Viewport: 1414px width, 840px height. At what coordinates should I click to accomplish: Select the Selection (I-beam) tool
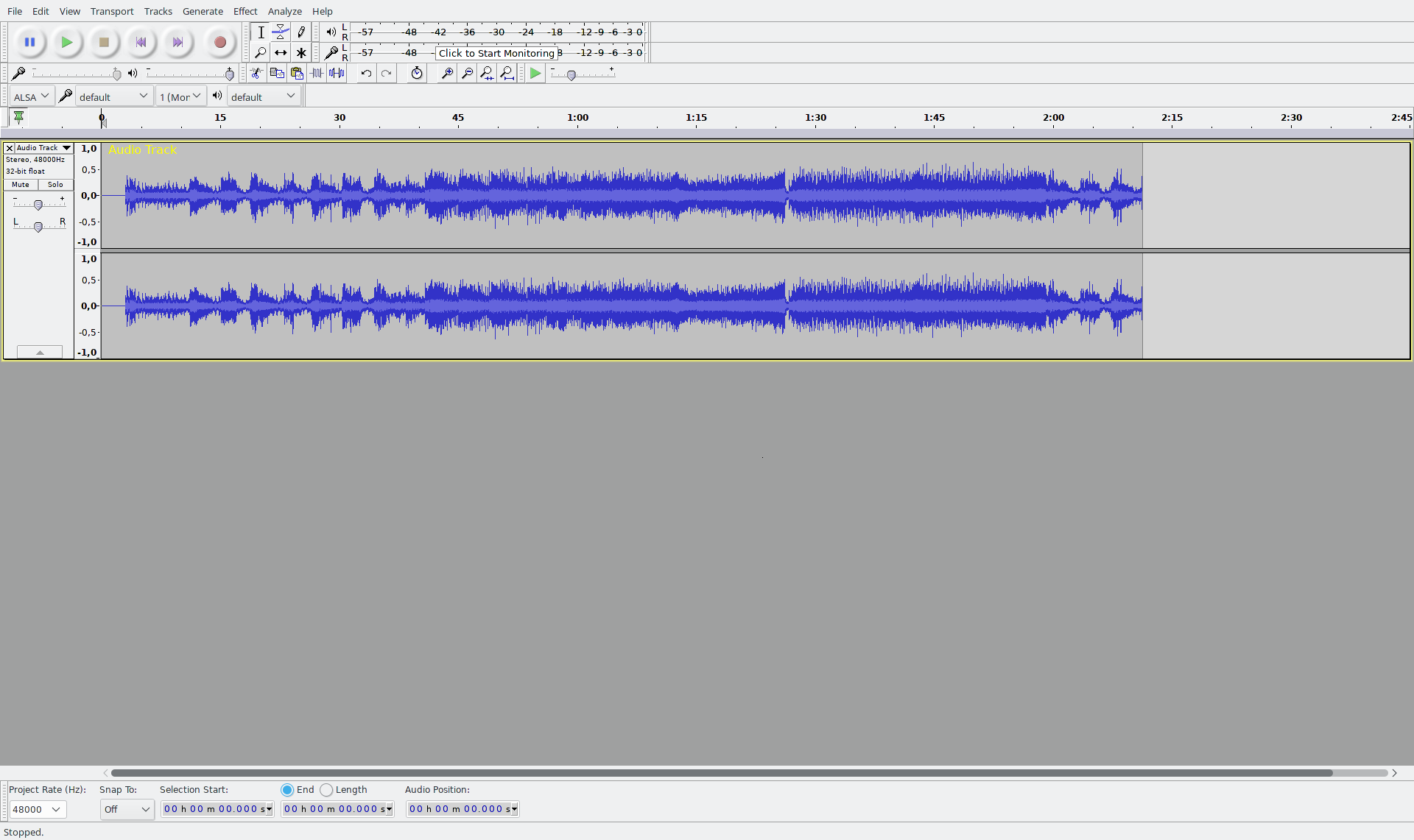click(x=261, y=32)
